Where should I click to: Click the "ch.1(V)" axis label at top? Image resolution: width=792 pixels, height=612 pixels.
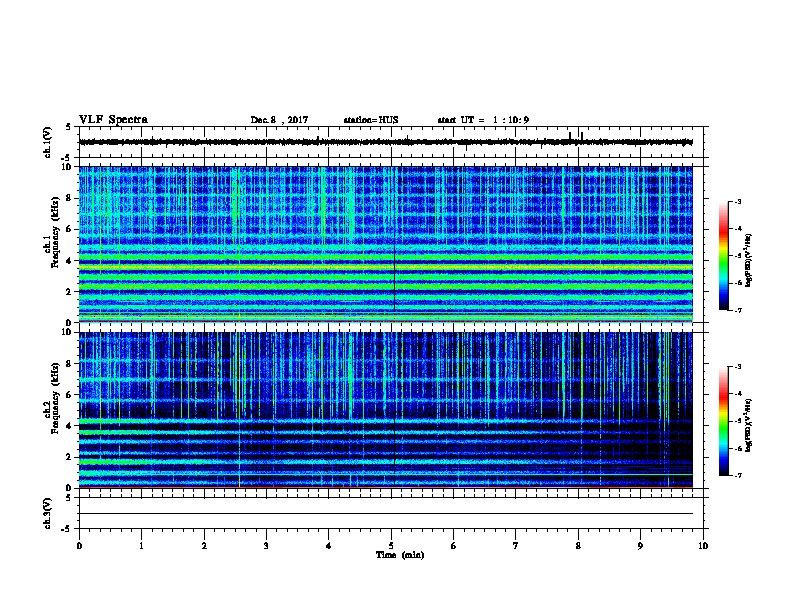(48, 142)
